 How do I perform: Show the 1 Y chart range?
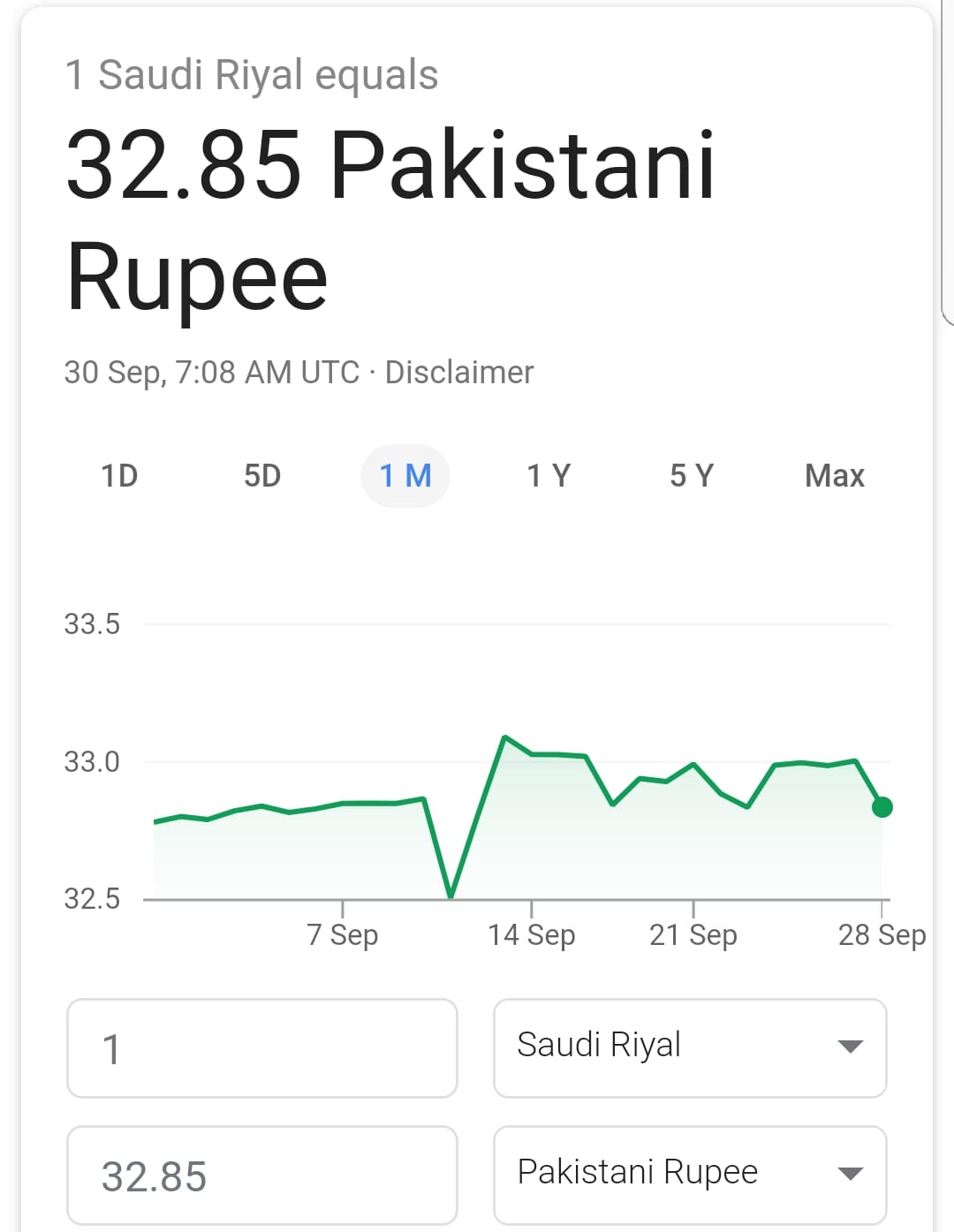[549, 476]
